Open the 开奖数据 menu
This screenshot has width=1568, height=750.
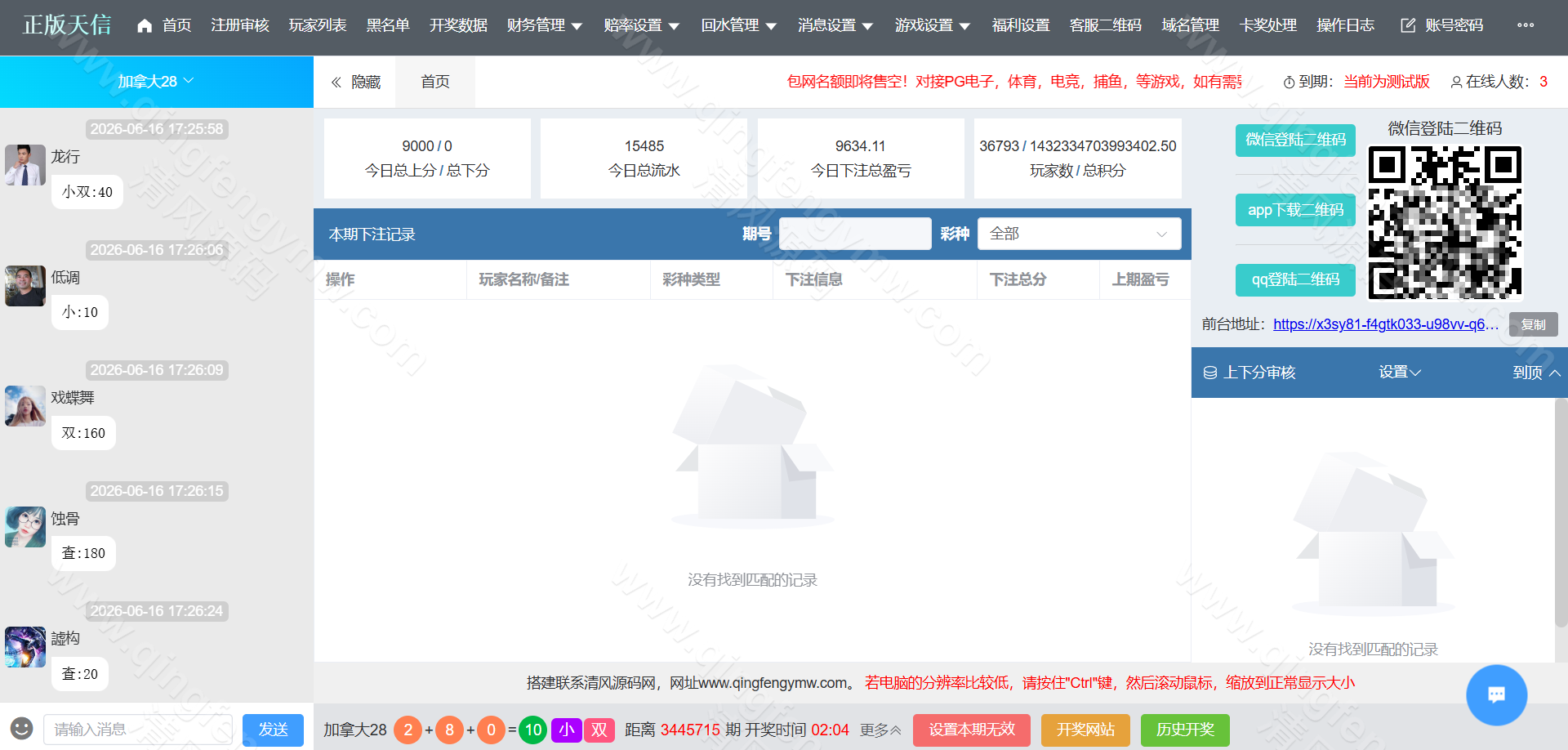[459, 25]
